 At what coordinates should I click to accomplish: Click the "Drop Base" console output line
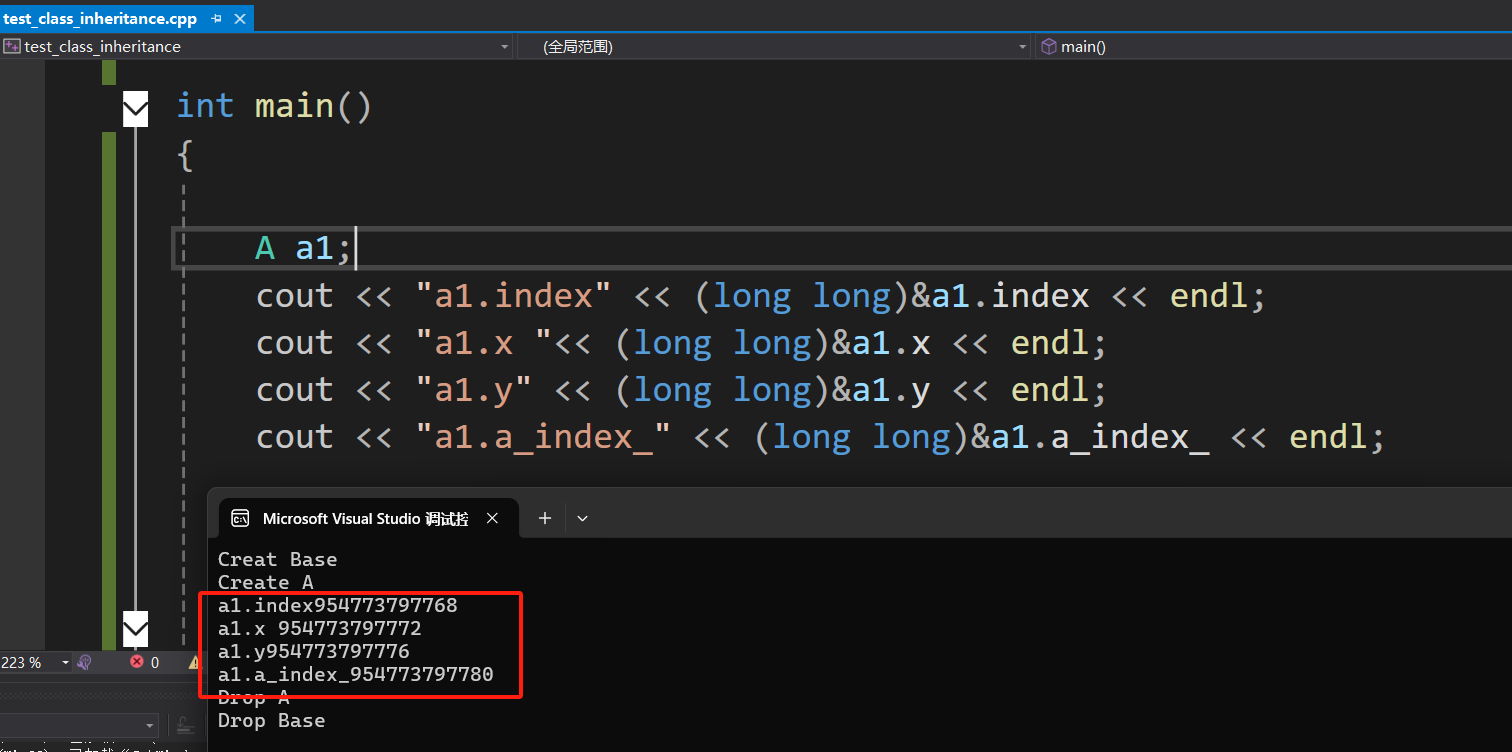click(x=271, y=720)
